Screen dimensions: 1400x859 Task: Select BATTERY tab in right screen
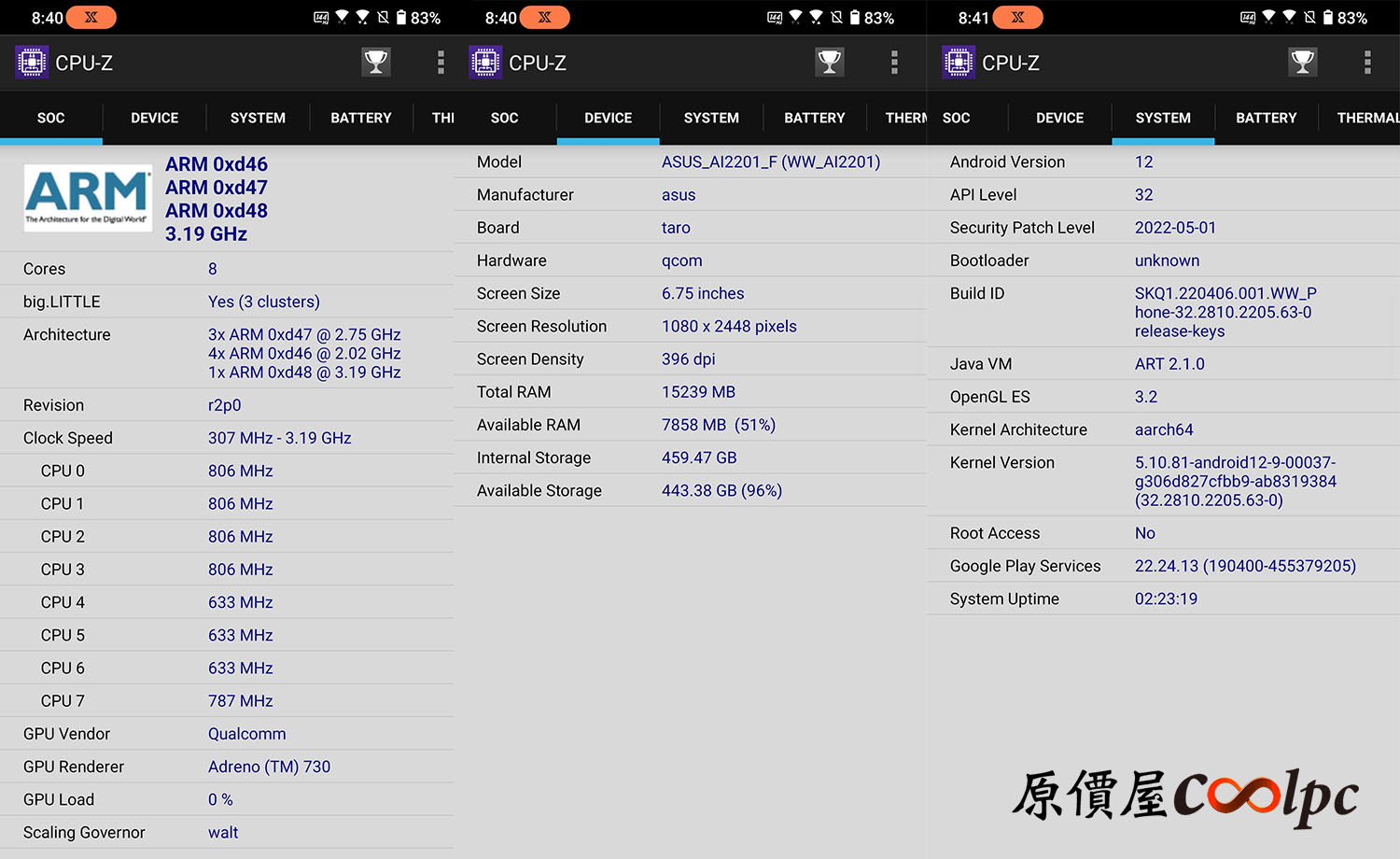tap(1267, 118)
